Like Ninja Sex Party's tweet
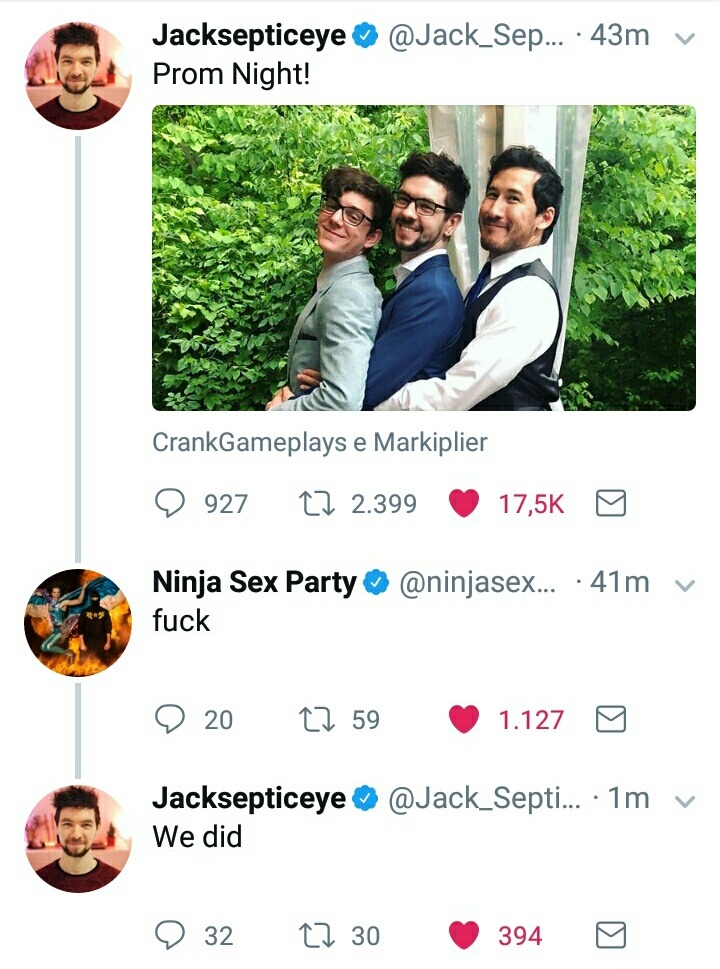 [x=464, y=719]
